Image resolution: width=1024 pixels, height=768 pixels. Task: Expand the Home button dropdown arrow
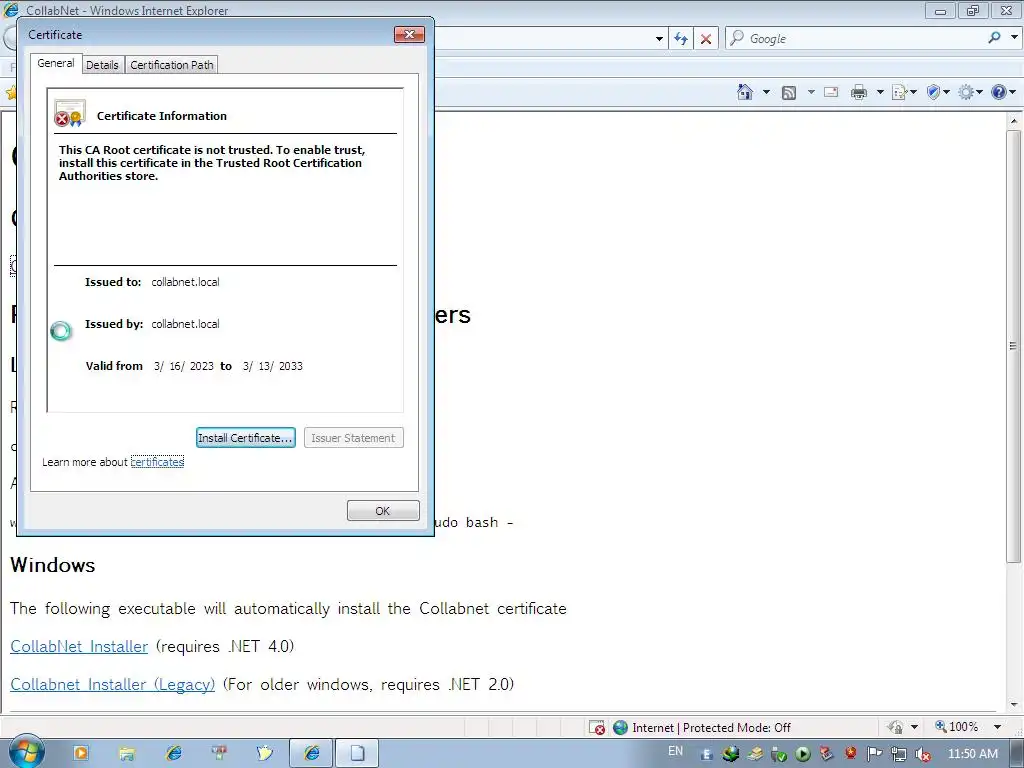(766, 92)
